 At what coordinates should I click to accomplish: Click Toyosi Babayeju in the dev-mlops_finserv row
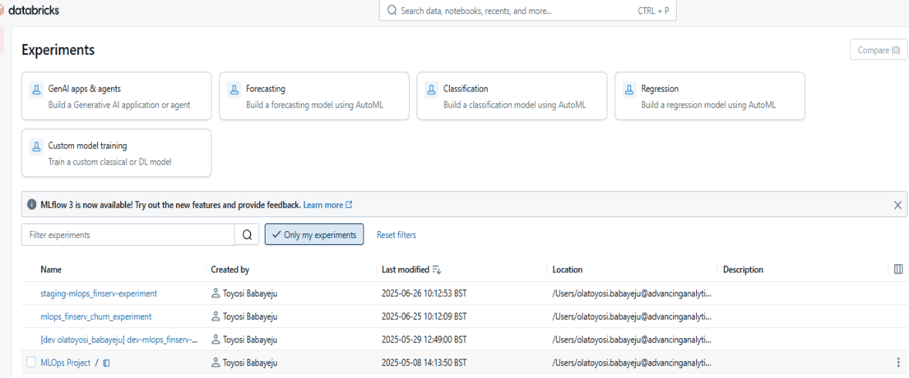click(250, 339)
